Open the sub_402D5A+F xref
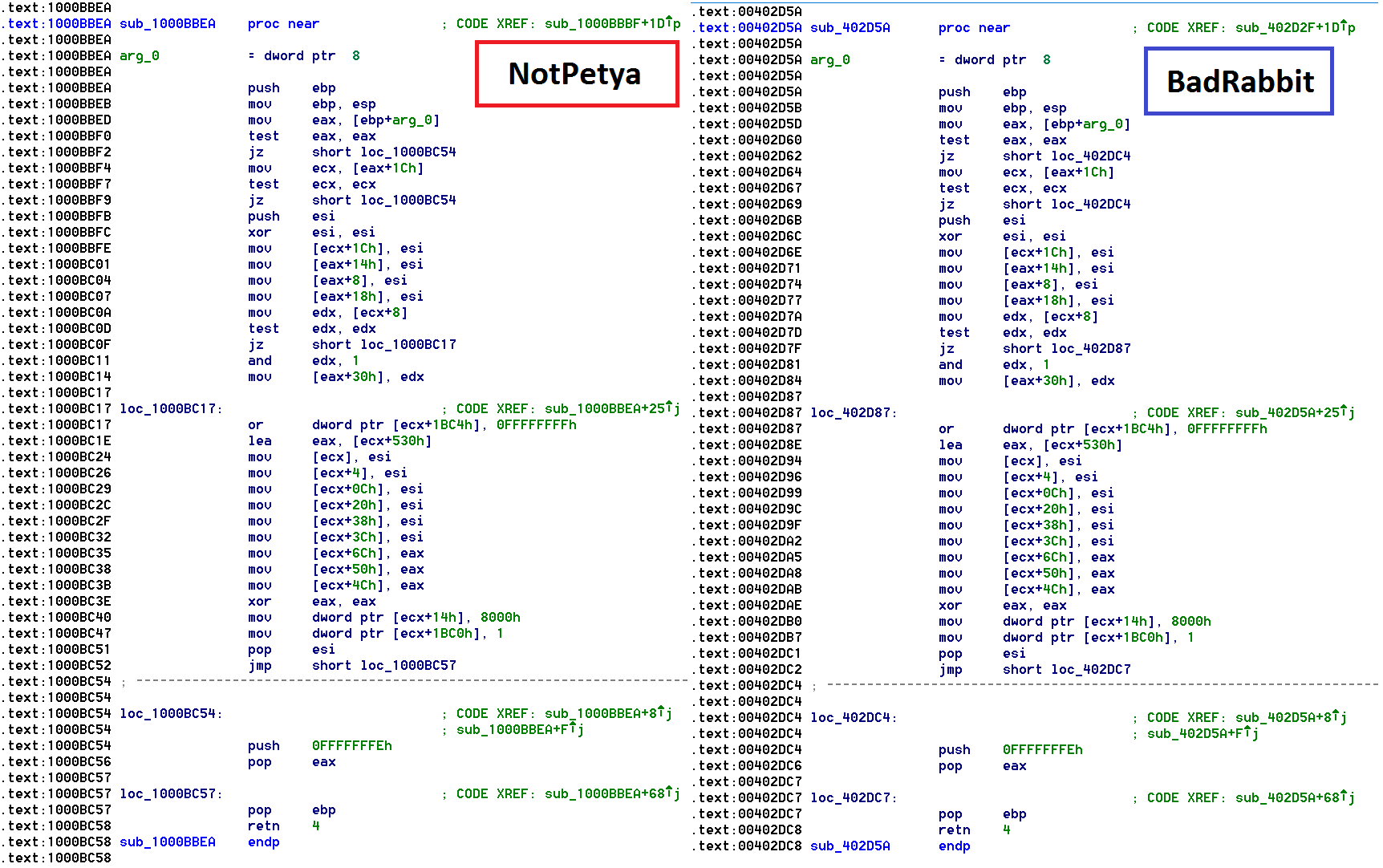The height and width of the screenshot is (868, 1383). 1203,734
